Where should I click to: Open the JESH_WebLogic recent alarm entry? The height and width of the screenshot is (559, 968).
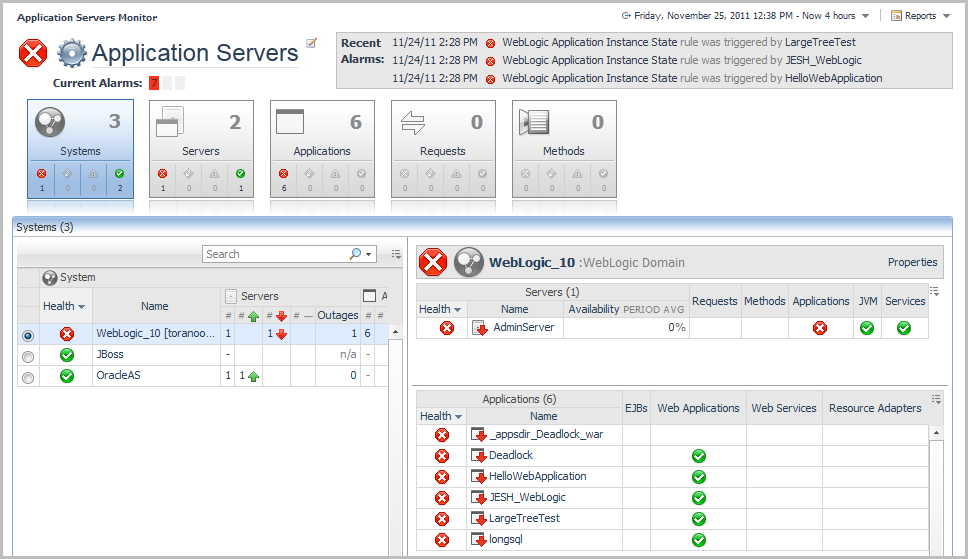682,61
